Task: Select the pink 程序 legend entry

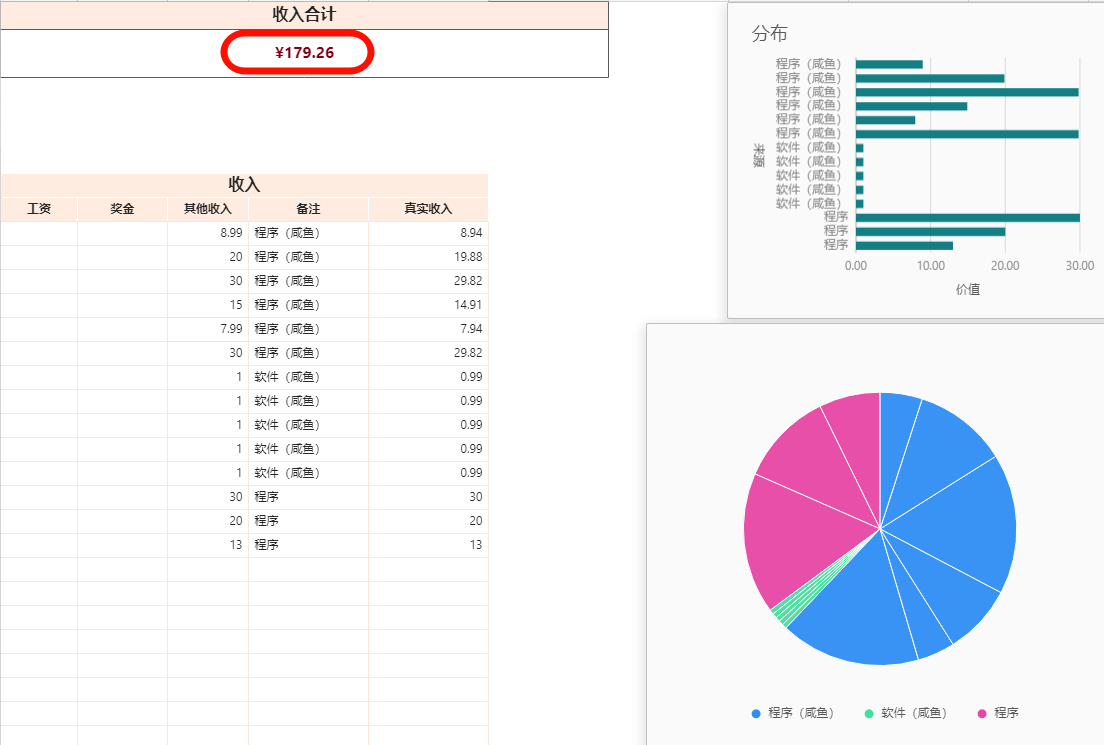Action: point(998,713)
